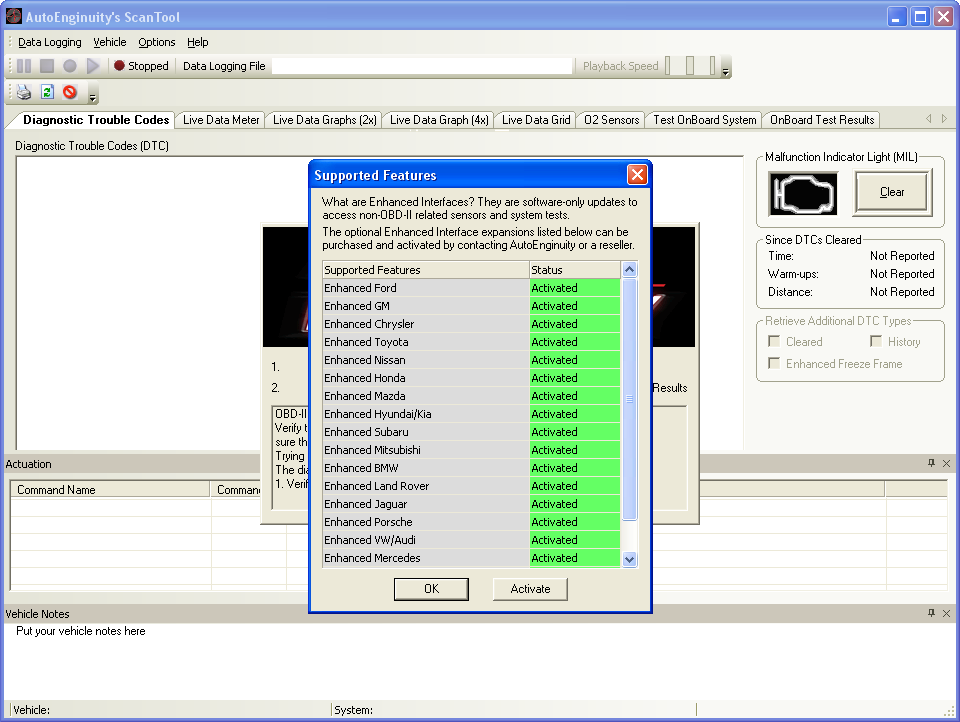Pin the Actuation panel

(x=931, y=463)
